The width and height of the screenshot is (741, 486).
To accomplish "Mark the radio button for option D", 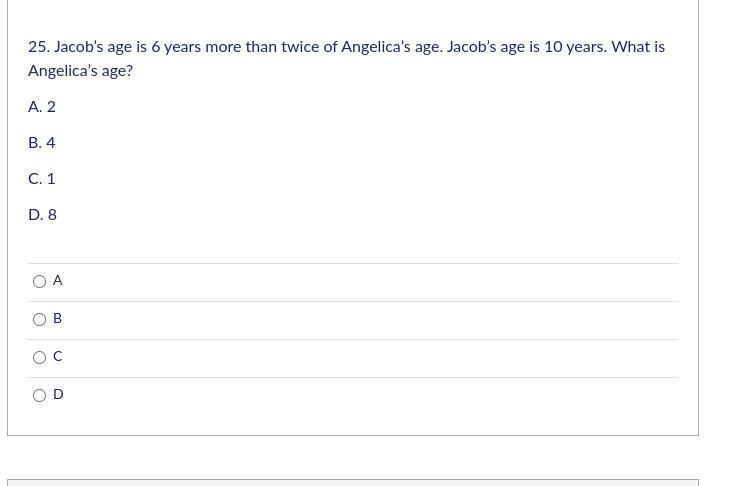I will (40, 396).
